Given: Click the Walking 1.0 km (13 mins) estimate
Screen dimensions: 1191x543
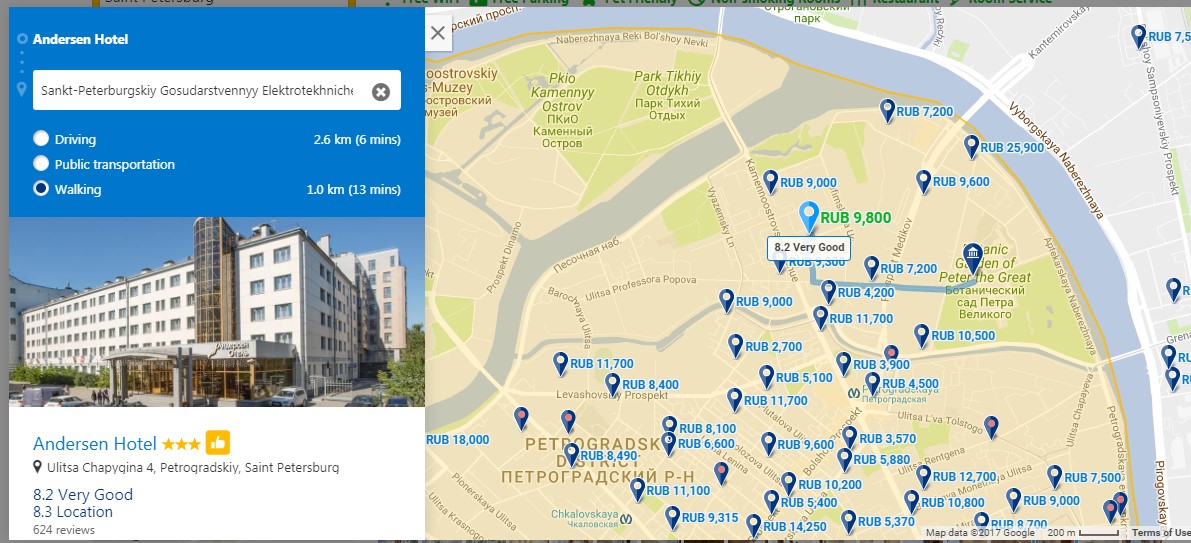Looking at the screenshot, I should (x=354, y=189).
